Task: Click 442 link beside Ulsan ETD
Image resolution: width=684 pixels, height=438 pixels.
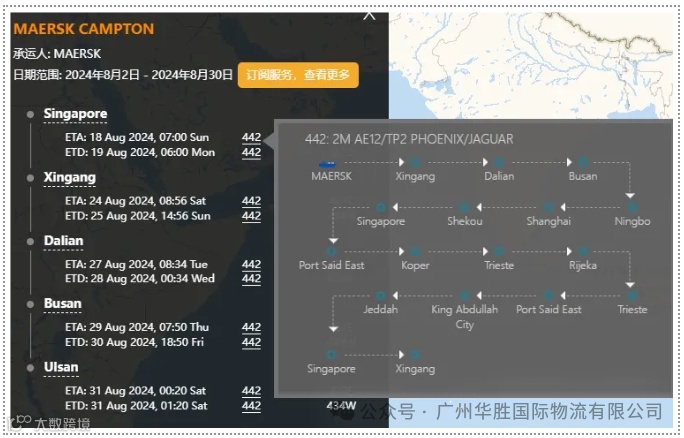Action: (252, 406)
